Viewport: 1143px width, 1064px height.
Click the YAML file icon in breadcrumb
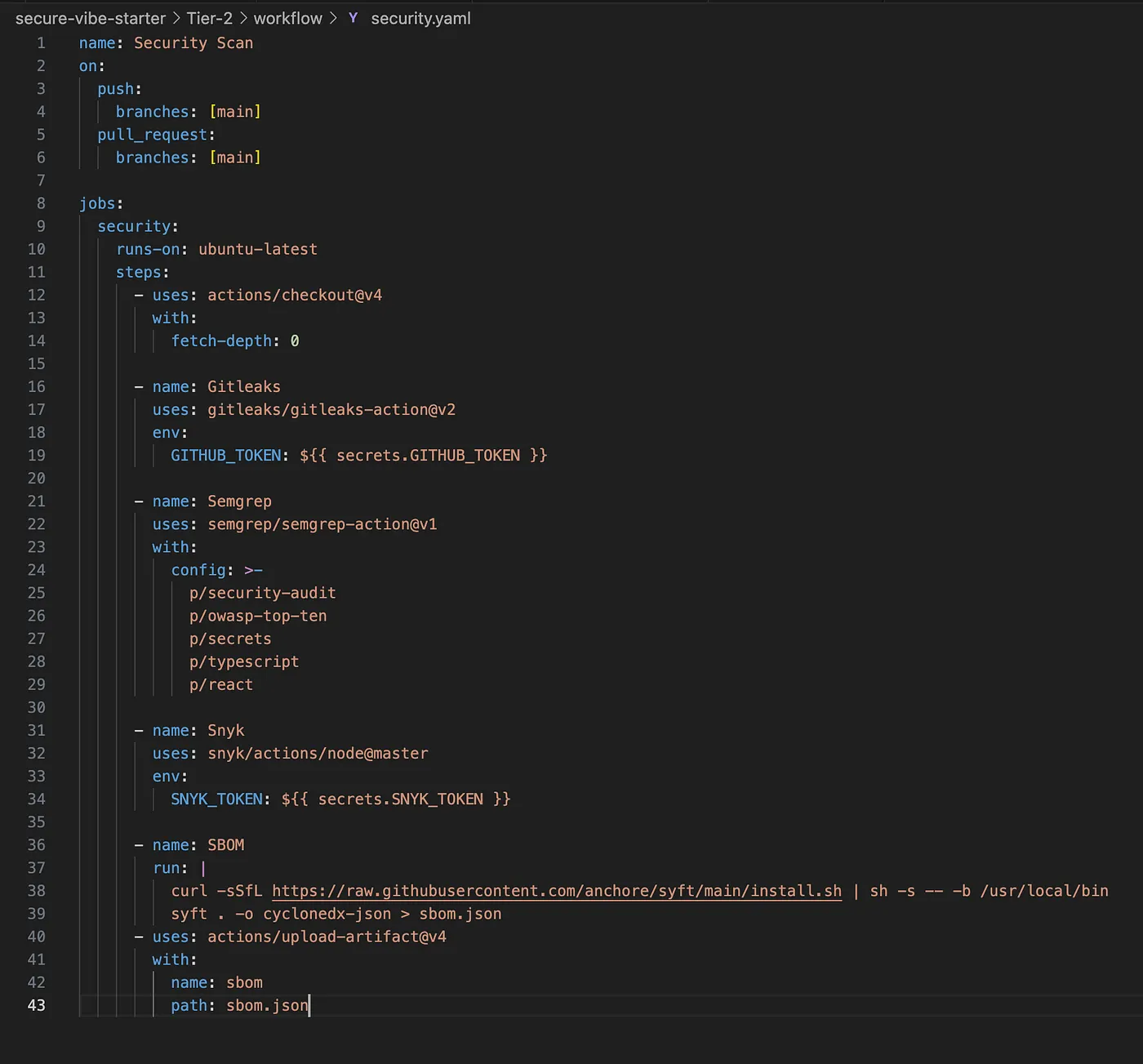click(x=353, y=18)
